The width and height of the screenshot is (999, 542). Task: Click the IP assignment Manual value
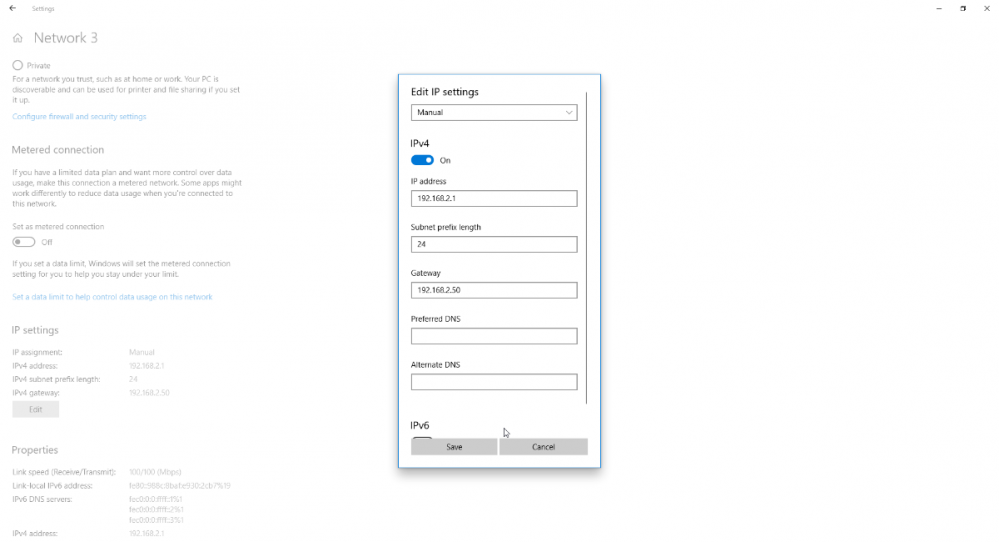coord(141,352)
